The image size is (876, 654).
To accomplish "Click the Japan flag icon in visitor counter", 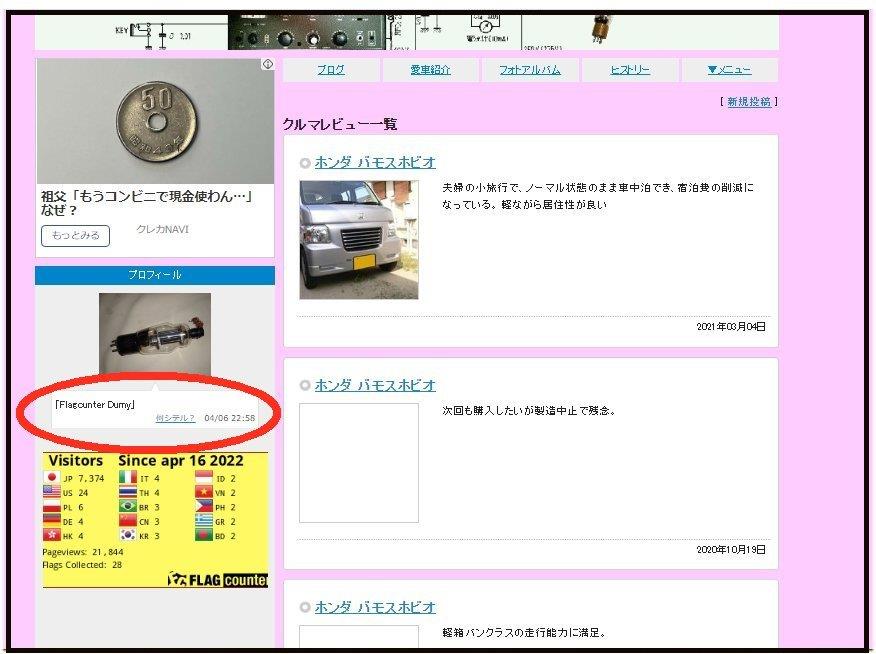I will tap(51, 478).
